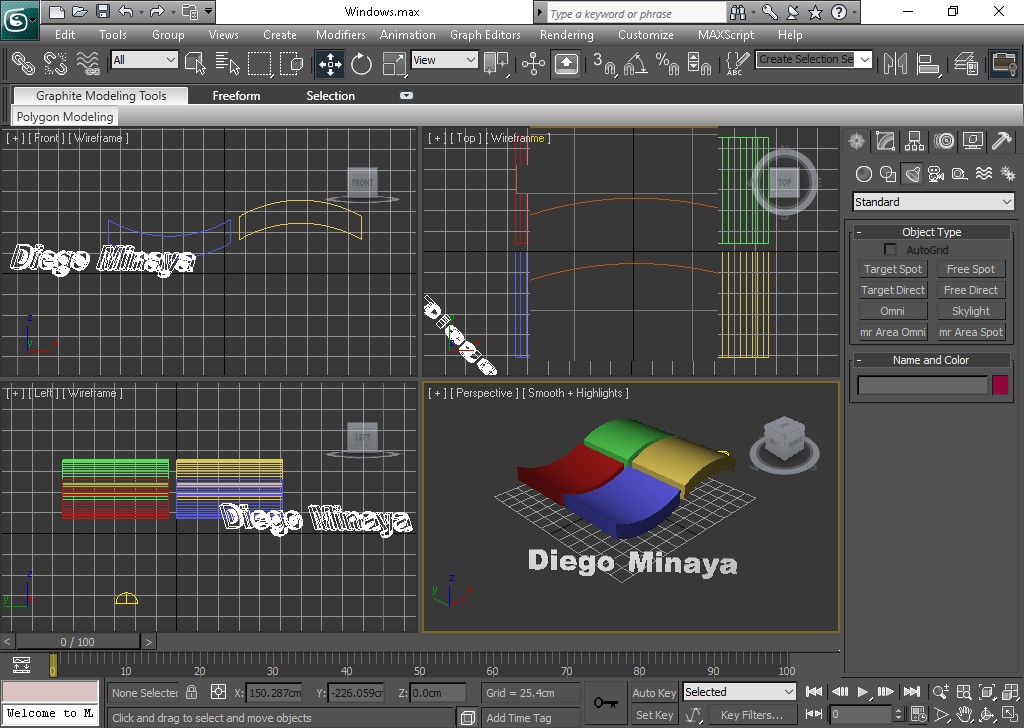Open the Select by Name list
The width and height of the screenshot is (1024, 728).
point(227,63)
